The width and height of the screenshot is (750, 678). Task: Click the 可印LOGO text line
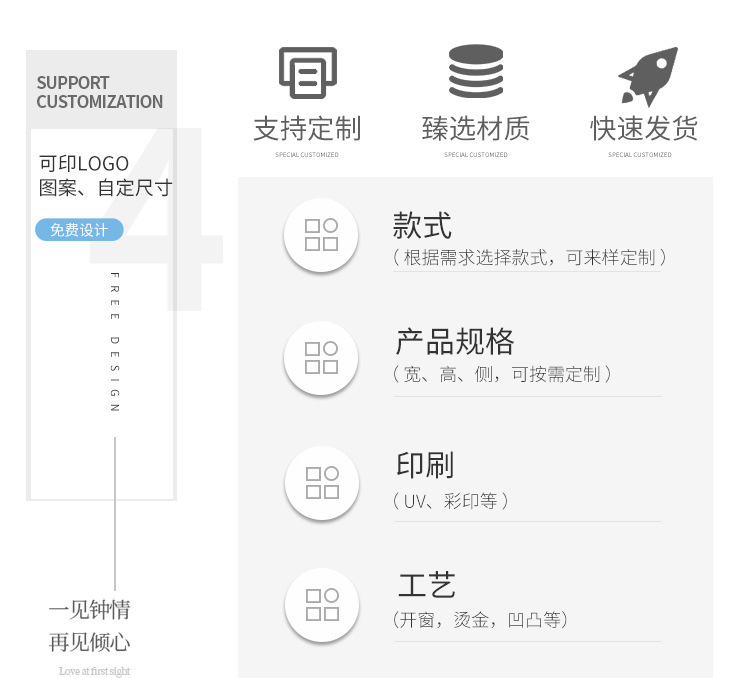click(84, 163)
